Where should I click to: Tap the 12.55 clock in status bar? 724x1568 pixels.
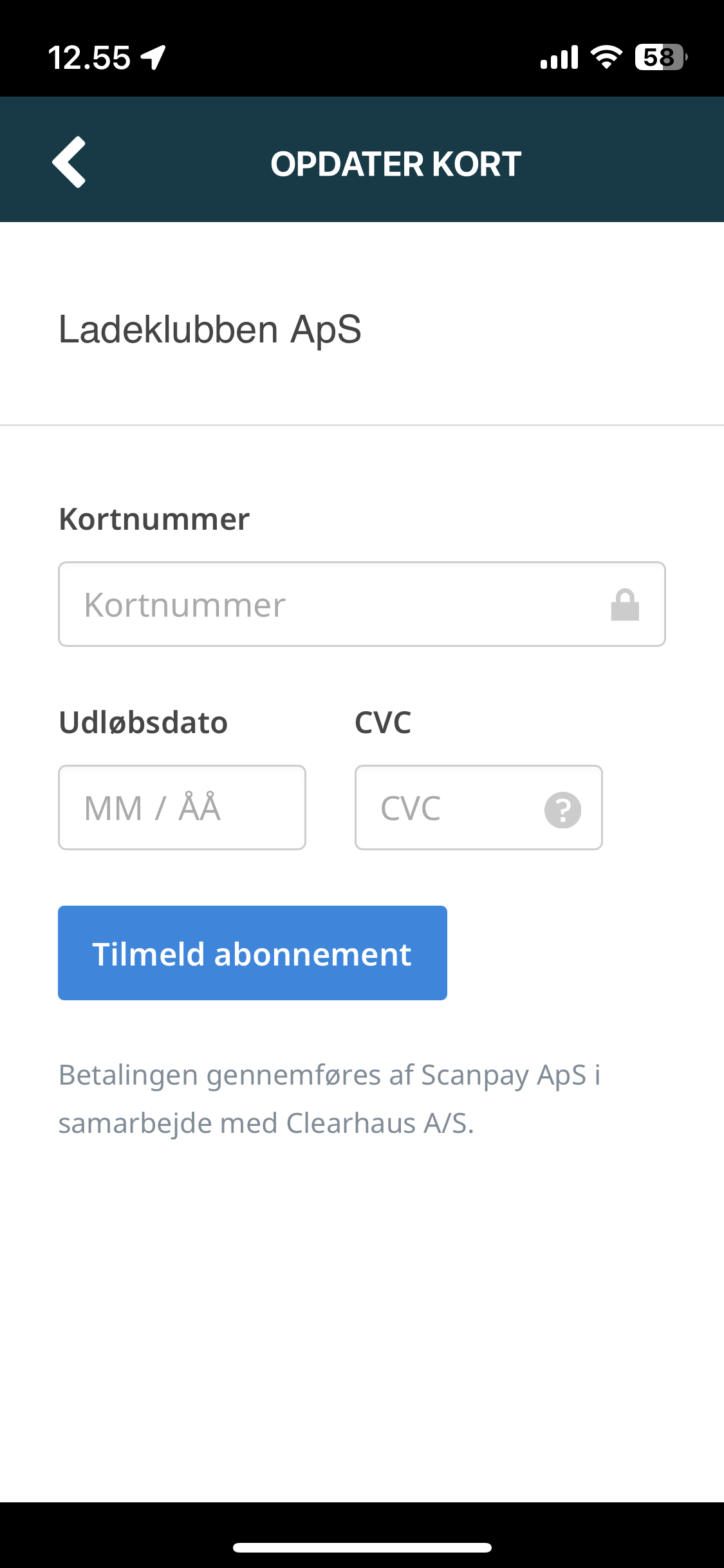pos(89,57)
